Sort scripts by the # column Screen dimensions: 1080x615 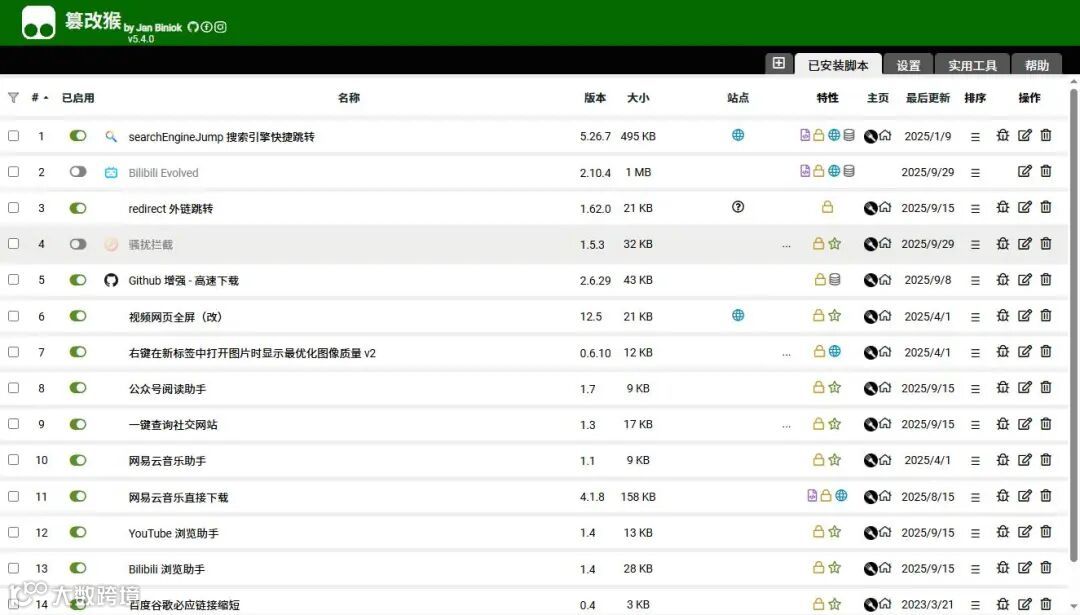coord(40,98)
